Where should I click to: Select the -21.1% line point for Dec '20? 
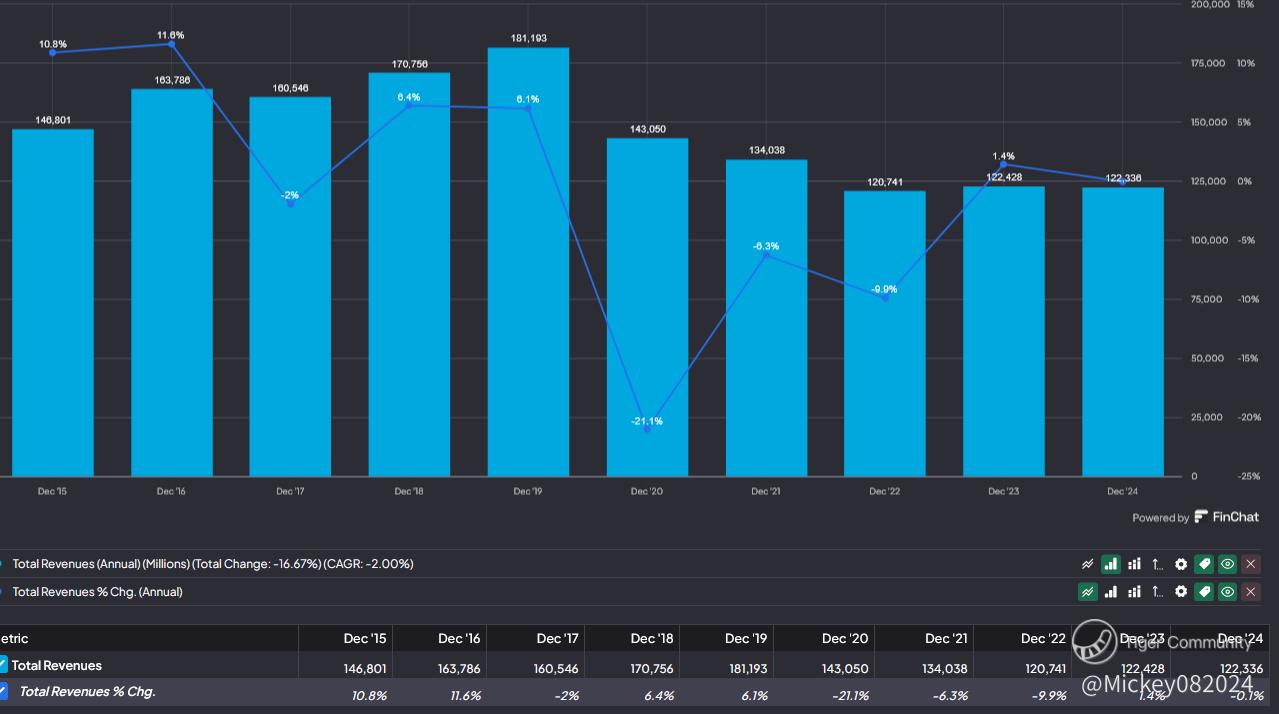647,429
